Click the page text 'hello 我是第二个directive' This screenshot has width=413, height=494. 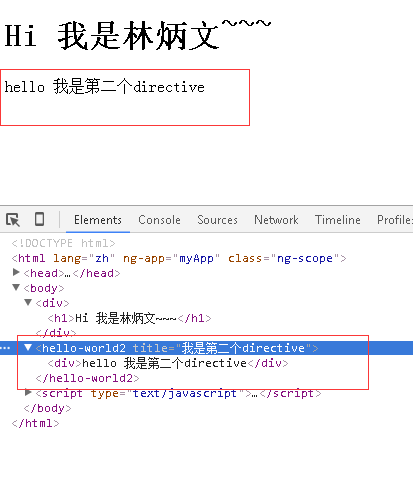click(x=104, y=87)
